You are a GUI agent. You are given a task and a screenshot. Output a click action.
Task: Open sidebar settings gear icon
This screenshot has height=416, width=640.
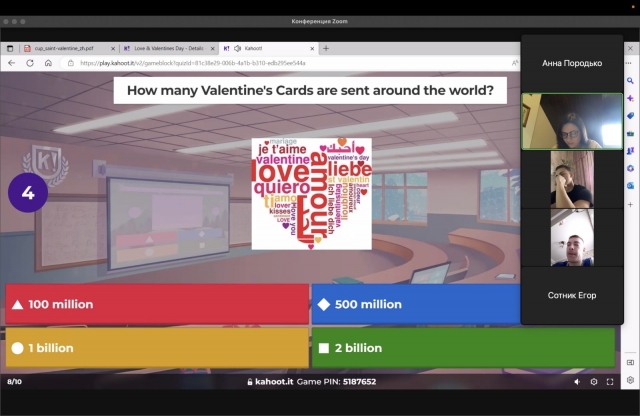[630, 380]
